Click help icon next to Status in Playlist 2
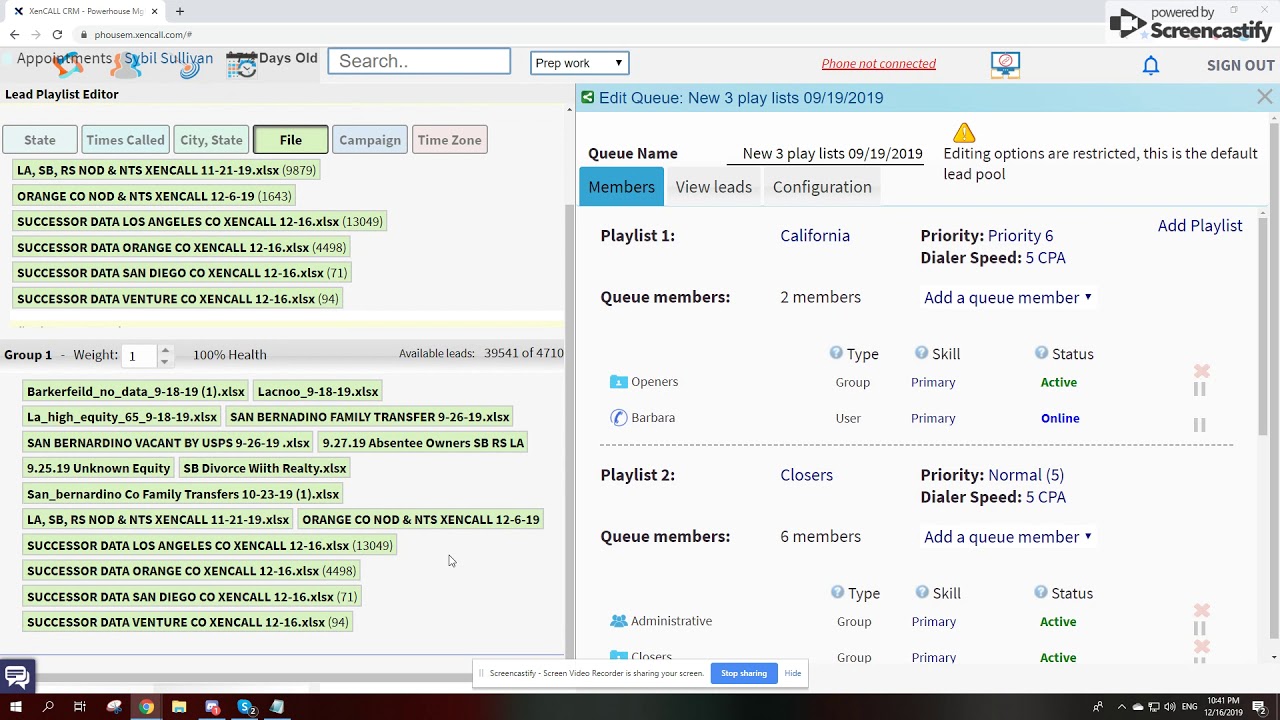Viewport: 1280px width, 720px height. tap(1041, 592)
